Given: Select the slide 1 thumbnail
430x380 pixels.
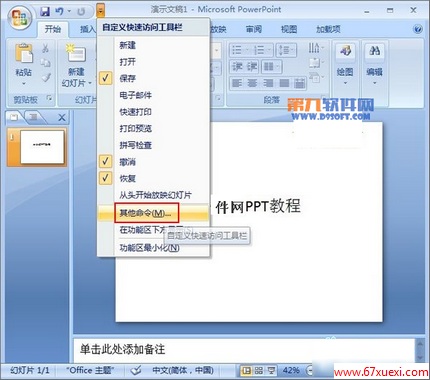Looking at the screenshot, I should [x=42, y=147].
